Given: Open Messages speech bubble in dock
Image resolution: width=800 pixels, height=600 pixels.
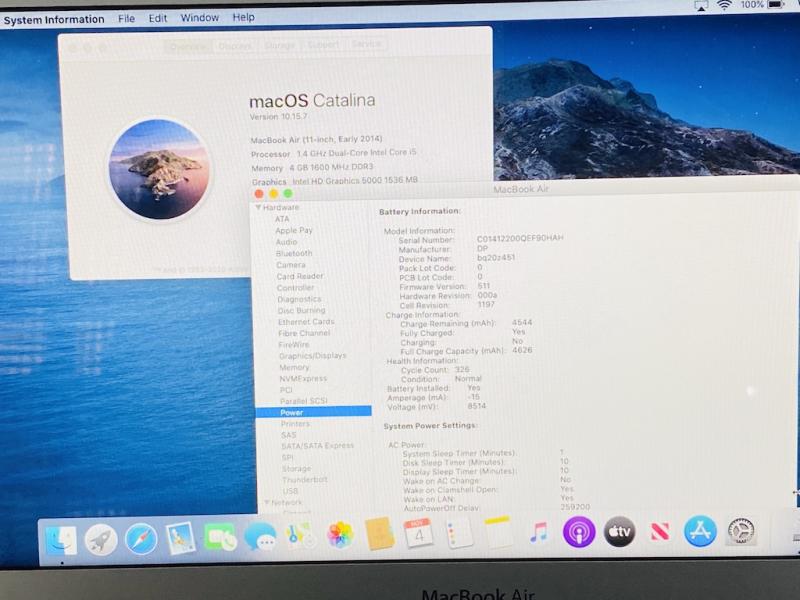Looking at the screenshot, I should click(x=260, y=537).
